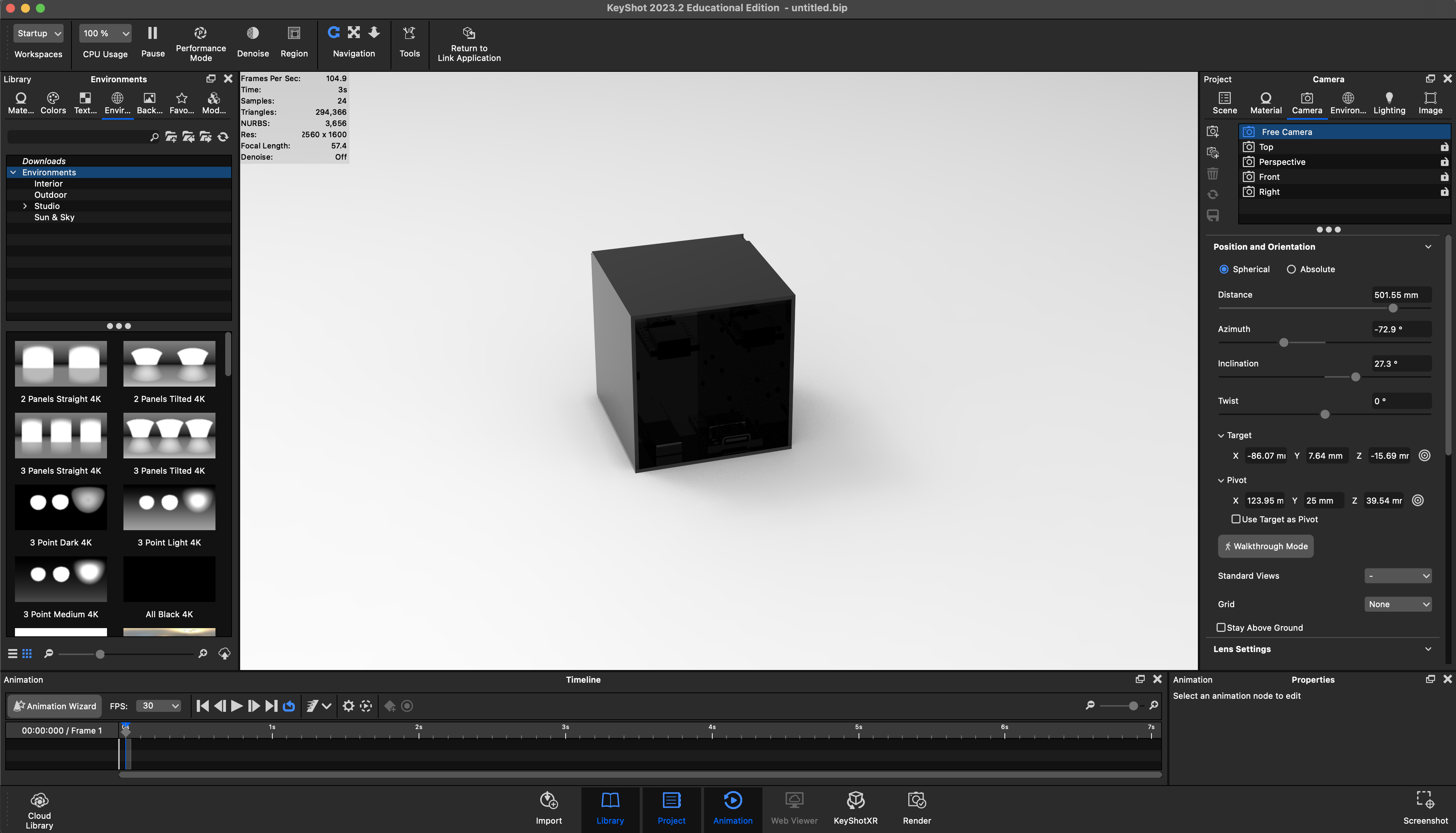This screenshot has width=1456, height=833.
Task: Check Stay Above Ground option
Action: point(1221,628)
